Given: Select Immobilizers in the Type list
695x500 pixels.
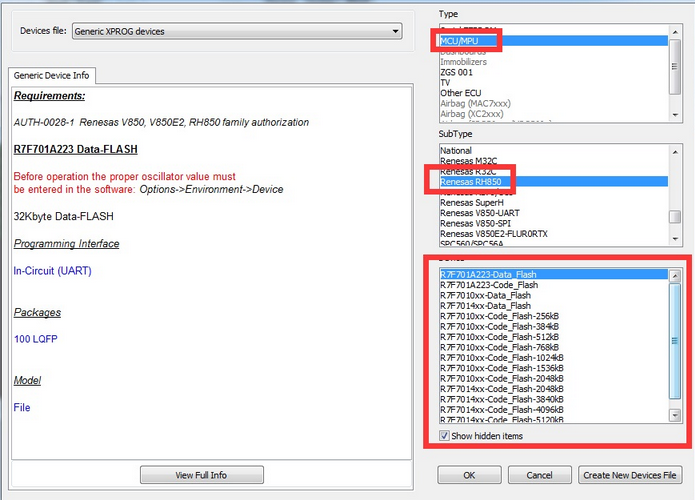Looking at the screenshot, I should coord(554,62).
